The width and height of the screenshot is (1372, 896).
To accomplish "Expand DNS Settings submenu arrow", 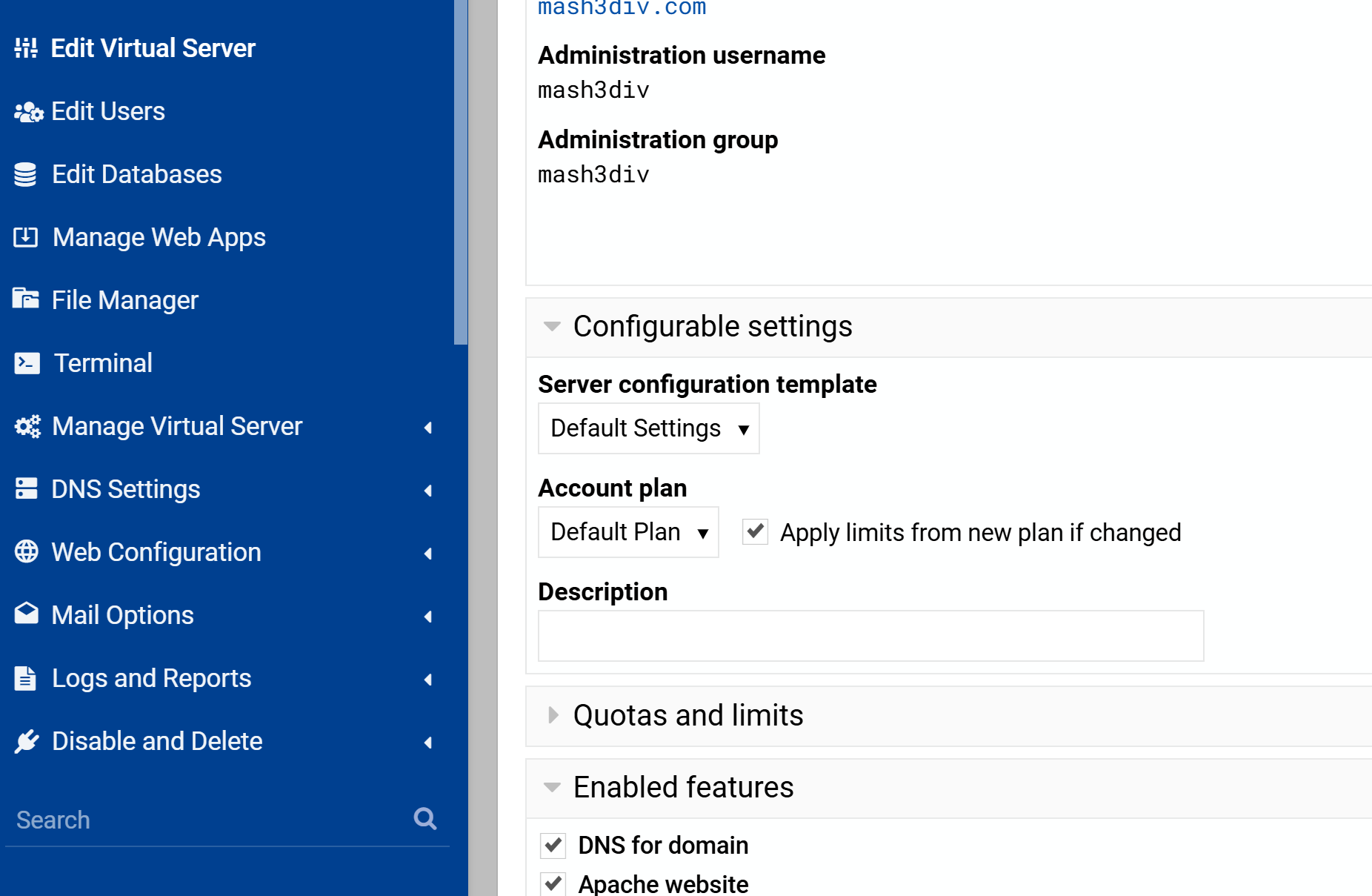I will point(428,491).
